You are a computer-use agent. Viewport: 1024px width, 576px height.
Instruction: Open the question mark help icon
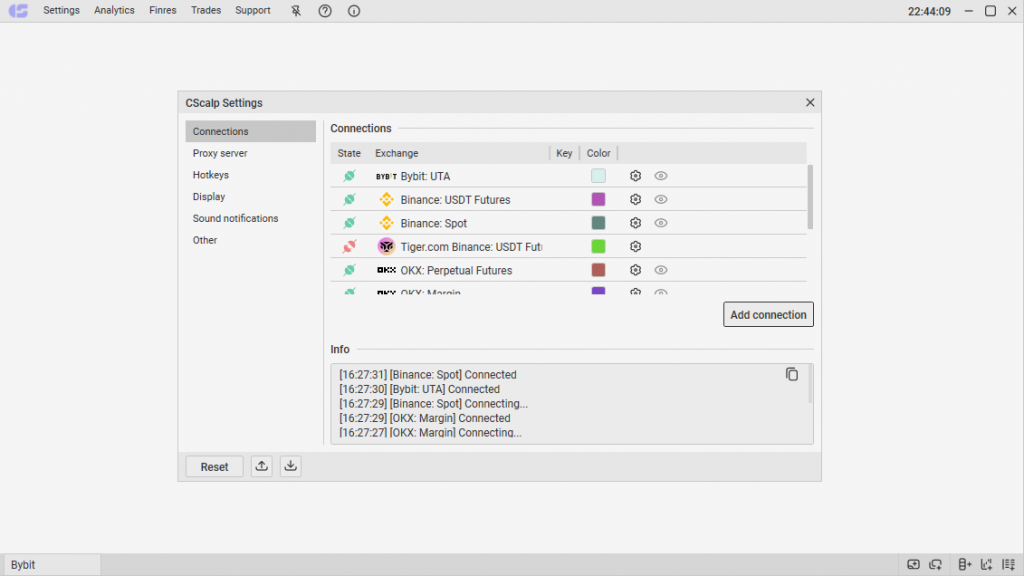(x=325, y=11)
